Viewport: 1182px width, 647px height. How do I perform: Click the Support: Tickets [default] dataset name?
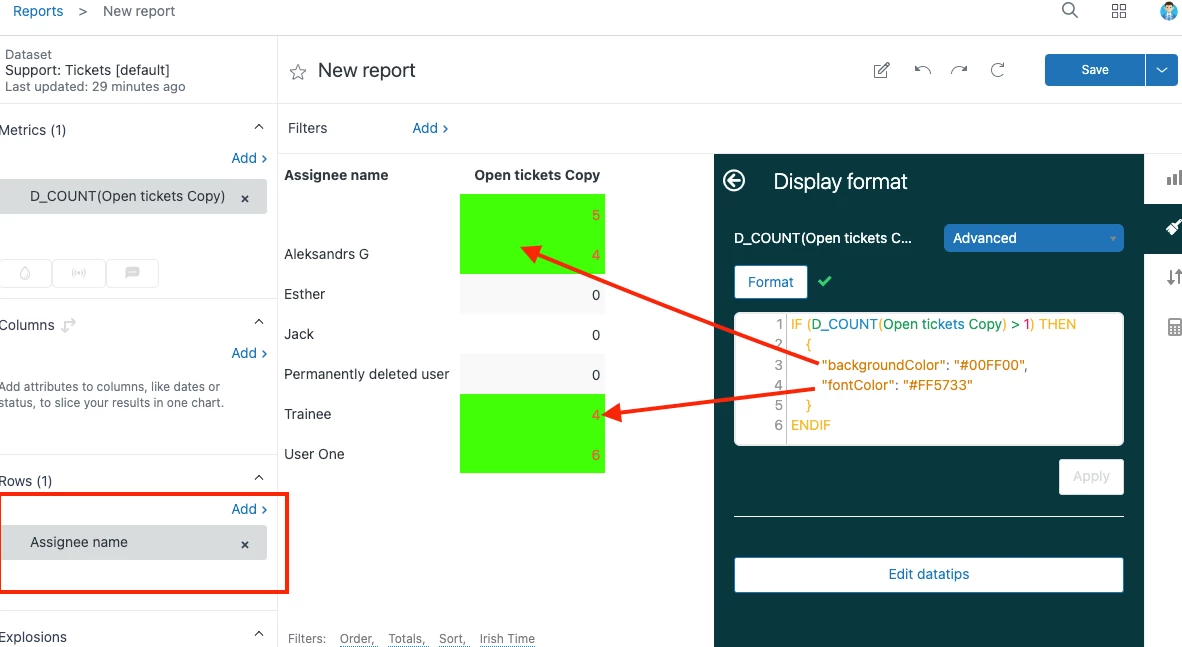(x=87, y=70)
